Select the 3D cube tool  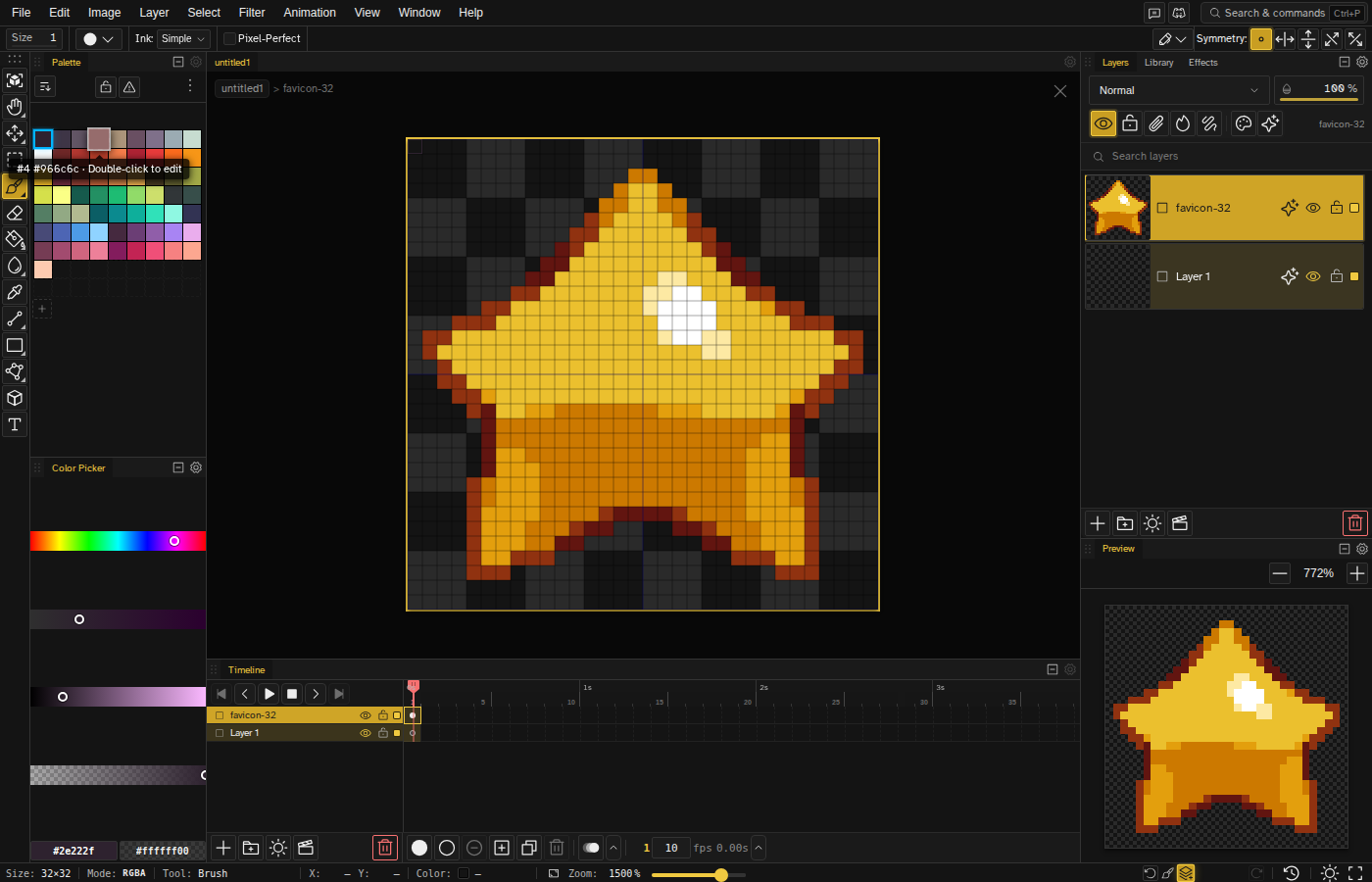15,398
